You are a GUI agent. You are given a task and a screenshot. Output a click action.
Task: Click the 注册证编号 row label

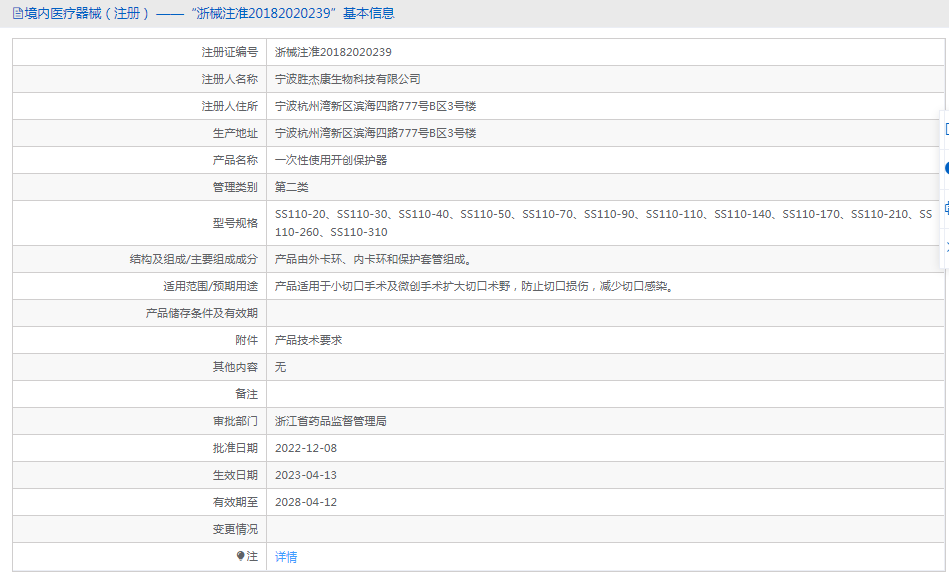pos(229,53)
